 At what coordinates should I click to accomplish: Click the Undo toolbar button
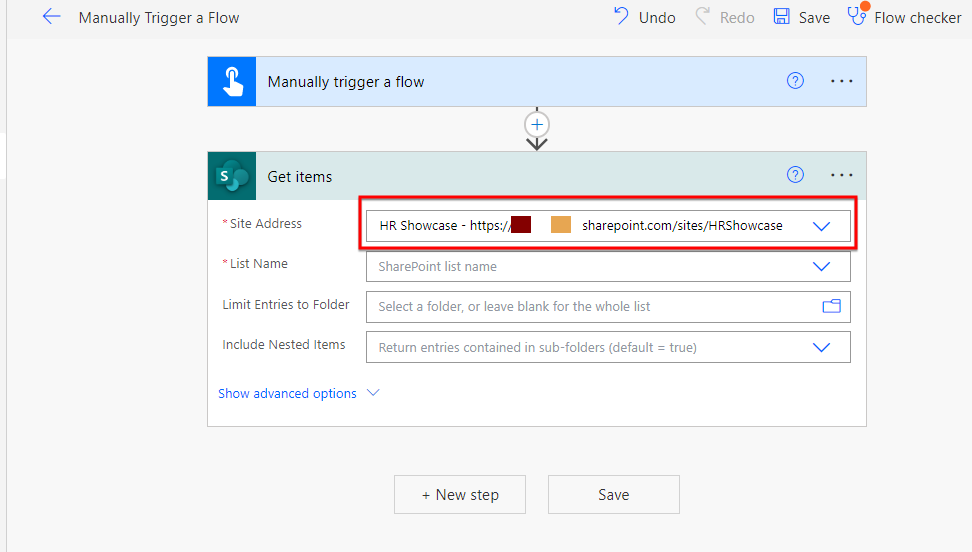tap(645, 17)
